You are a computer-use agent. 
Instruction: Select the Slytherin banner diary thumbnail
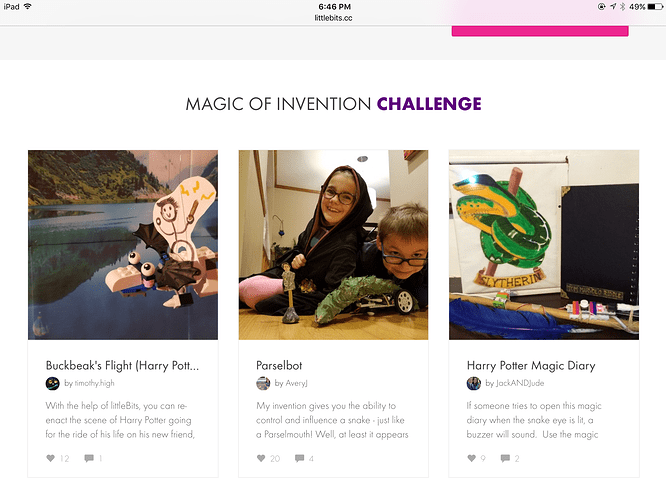pos(543,245)
